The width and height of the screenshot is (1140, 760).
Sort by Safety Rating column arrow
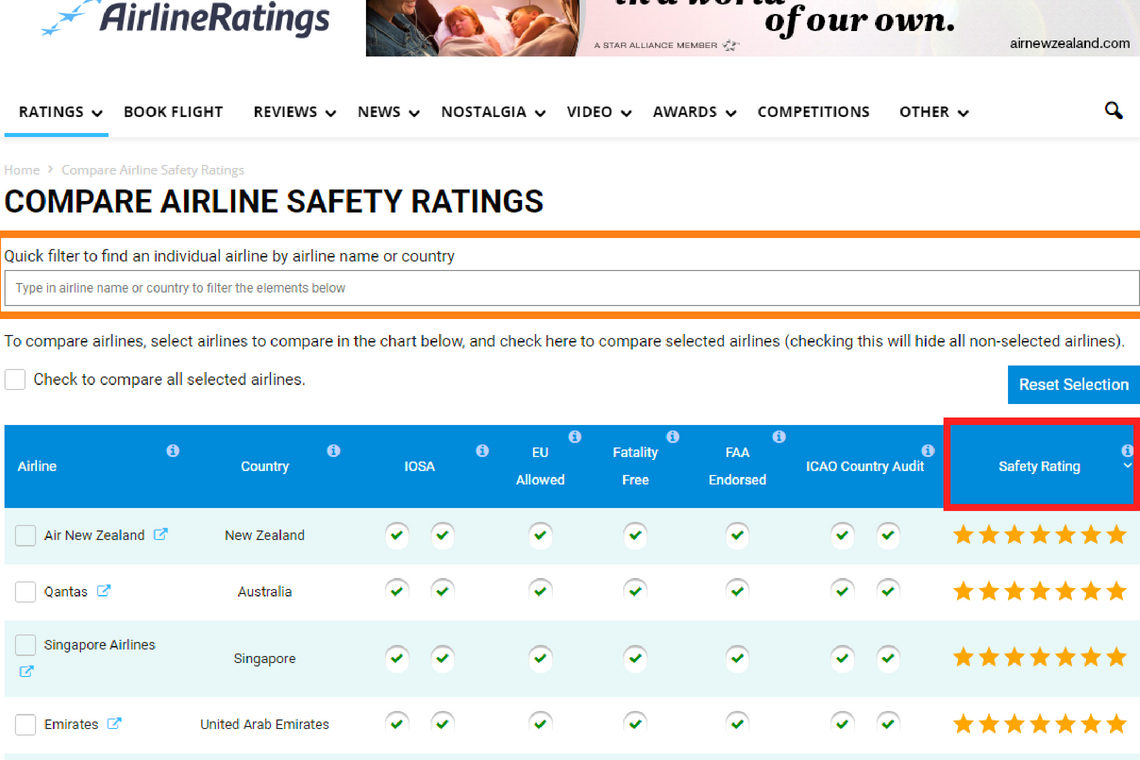1128,466
